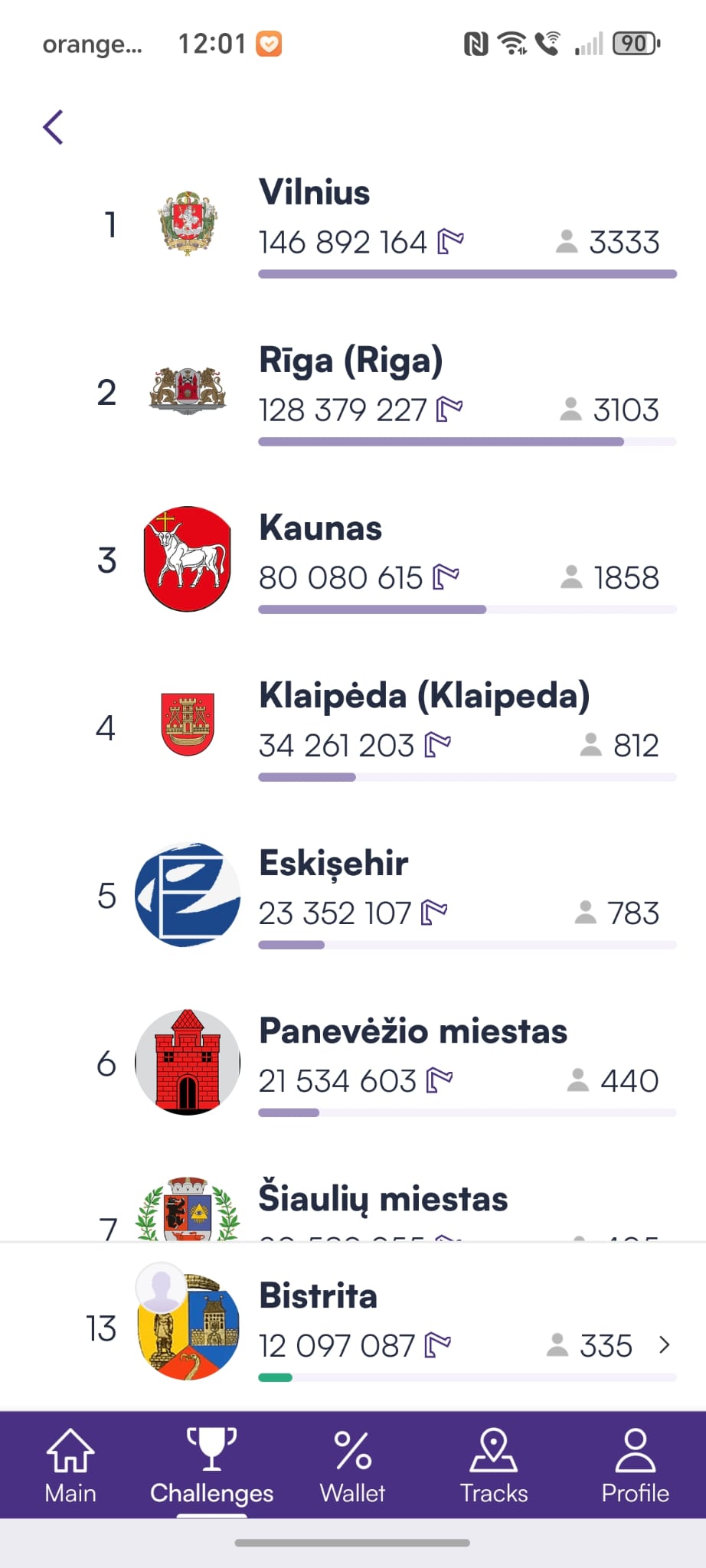Tap the Kaunas bull emblem

188,559
